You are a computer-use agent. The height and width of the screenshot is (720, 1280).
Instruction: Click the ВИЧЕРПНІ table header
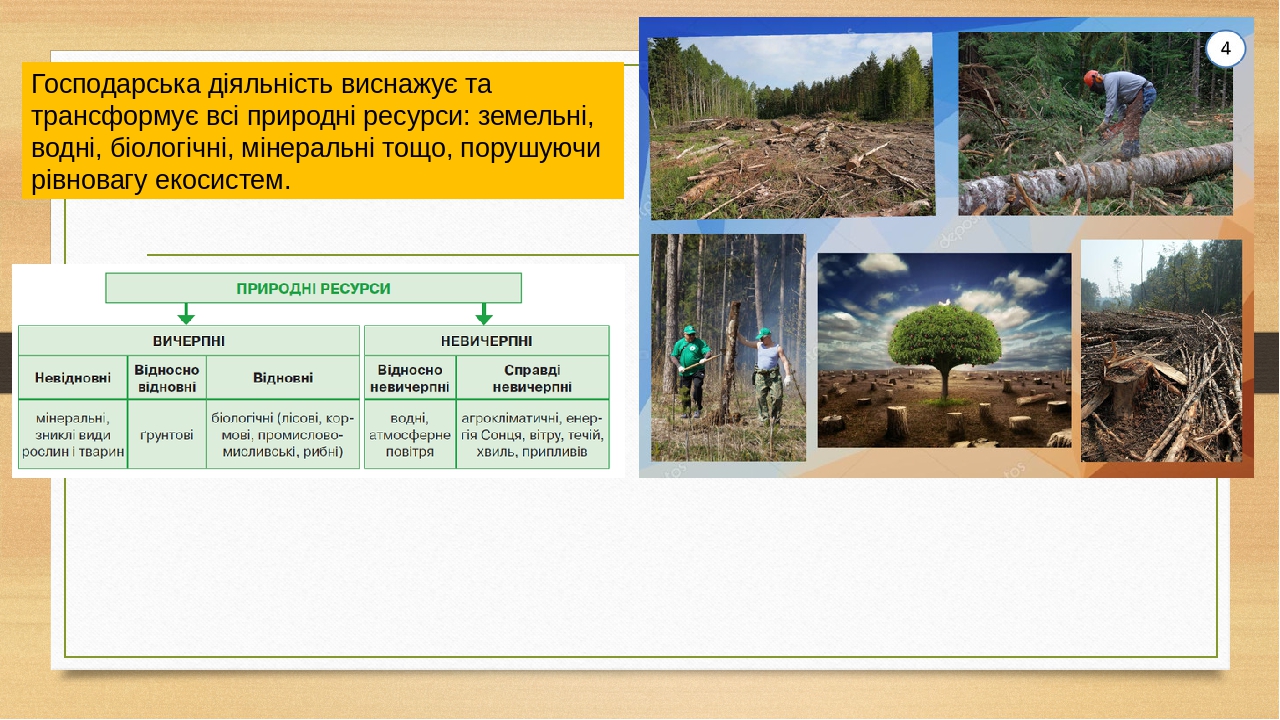pyautogui.click(x=189, y=340)
